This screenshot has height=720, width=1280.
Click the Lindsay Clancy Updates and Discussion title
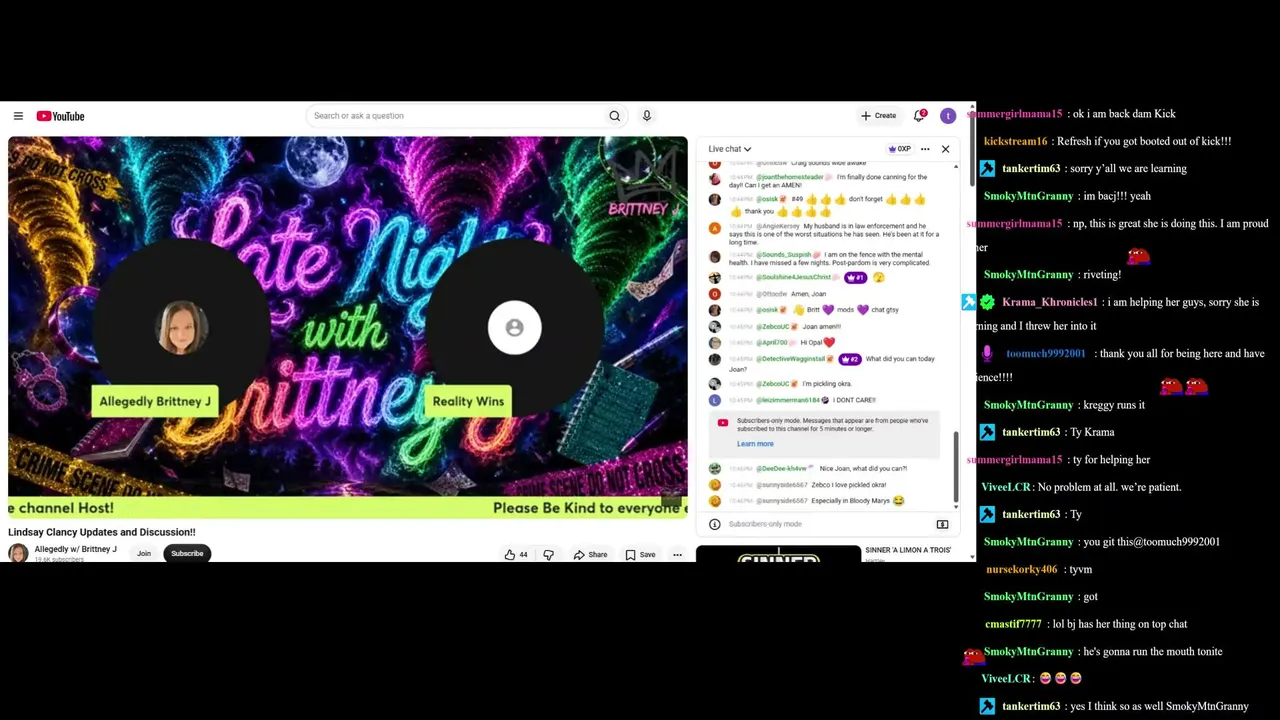click(102, 532)
